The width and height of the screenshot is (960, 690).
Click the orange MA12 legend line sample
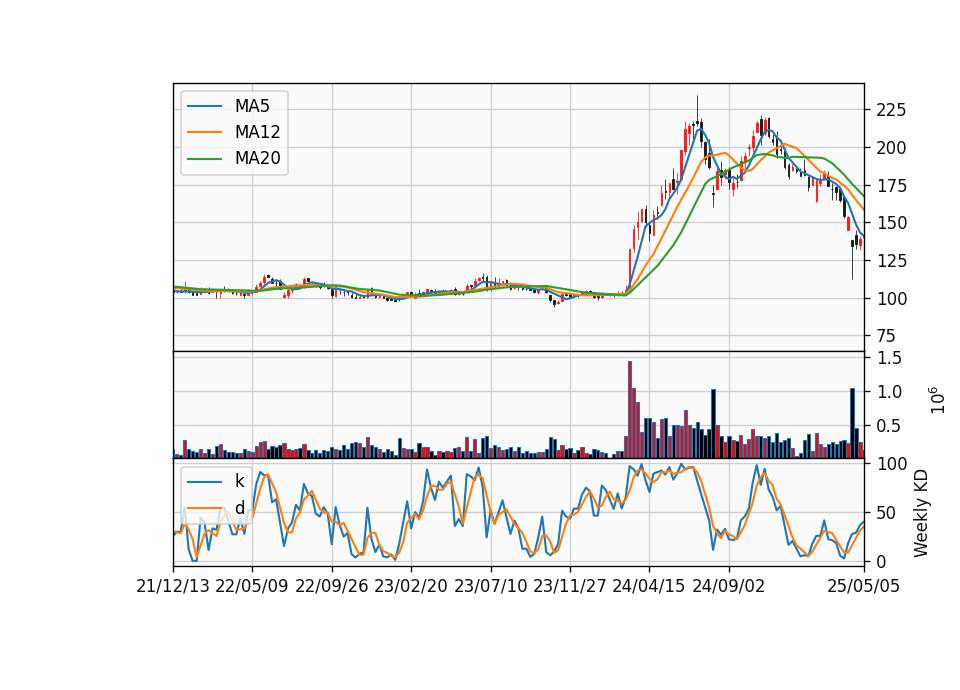tap(204, 132)
